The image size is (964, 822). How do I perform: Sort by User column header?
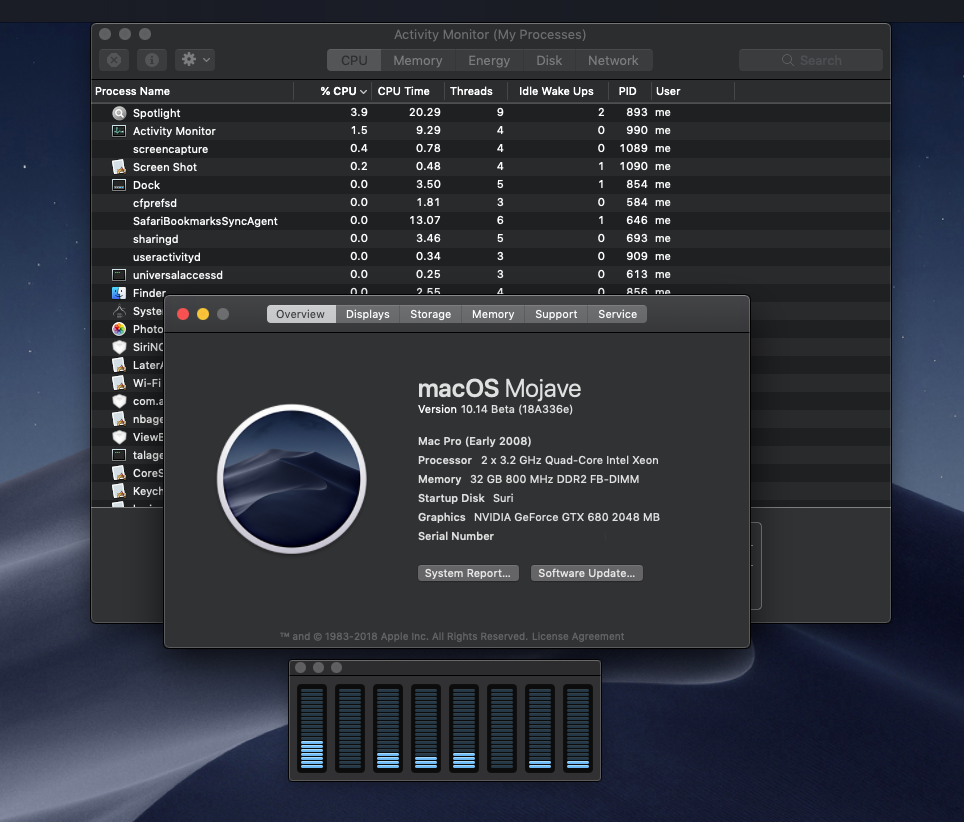(x=692, y=91)
